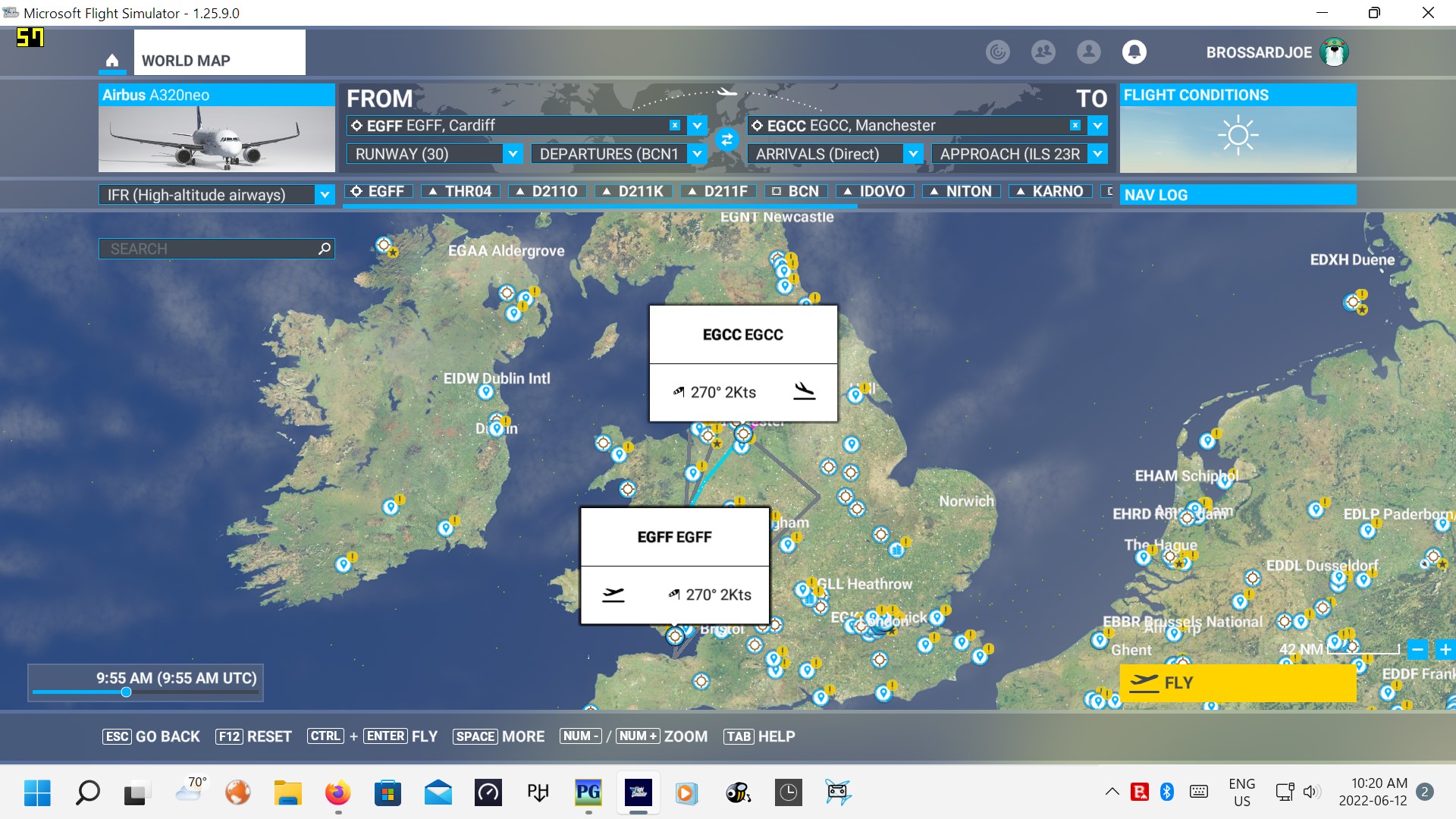Viewport: 1456px width, 819px height.
Task: Click the zoom out minus button
Action: [1417, 650]
